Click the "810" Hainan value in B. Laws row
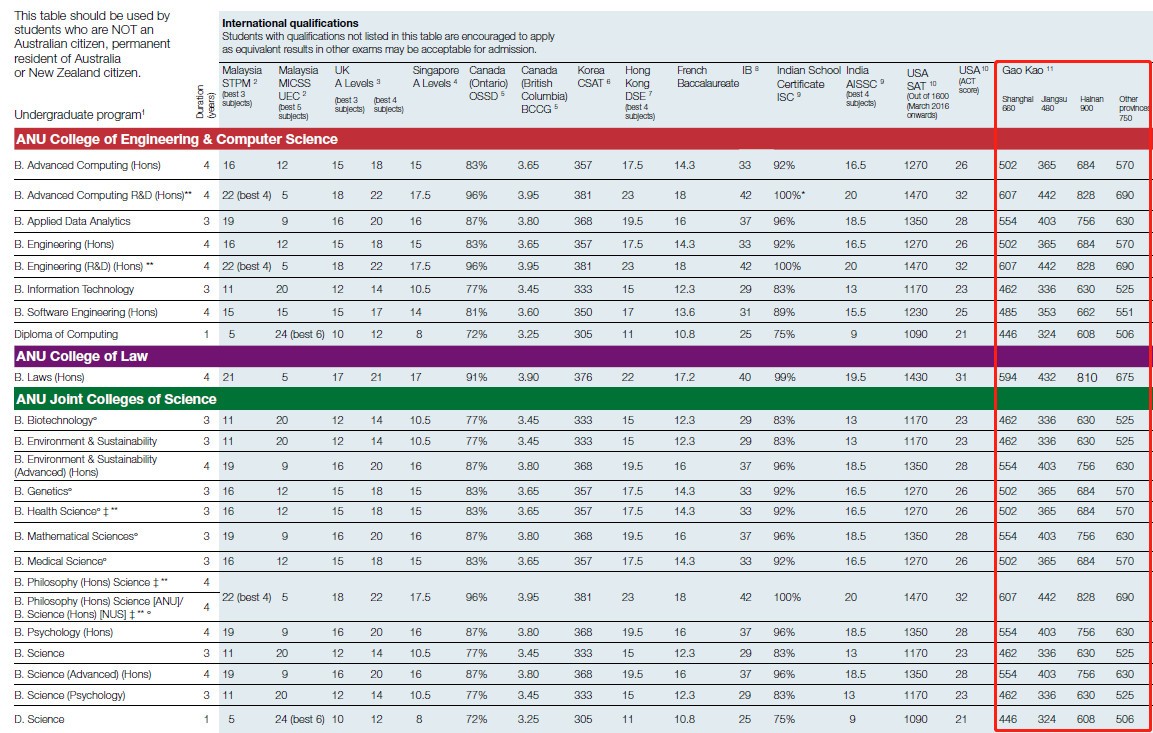The width and height of the screenshot is (1153, 733). coord(1087,378)
